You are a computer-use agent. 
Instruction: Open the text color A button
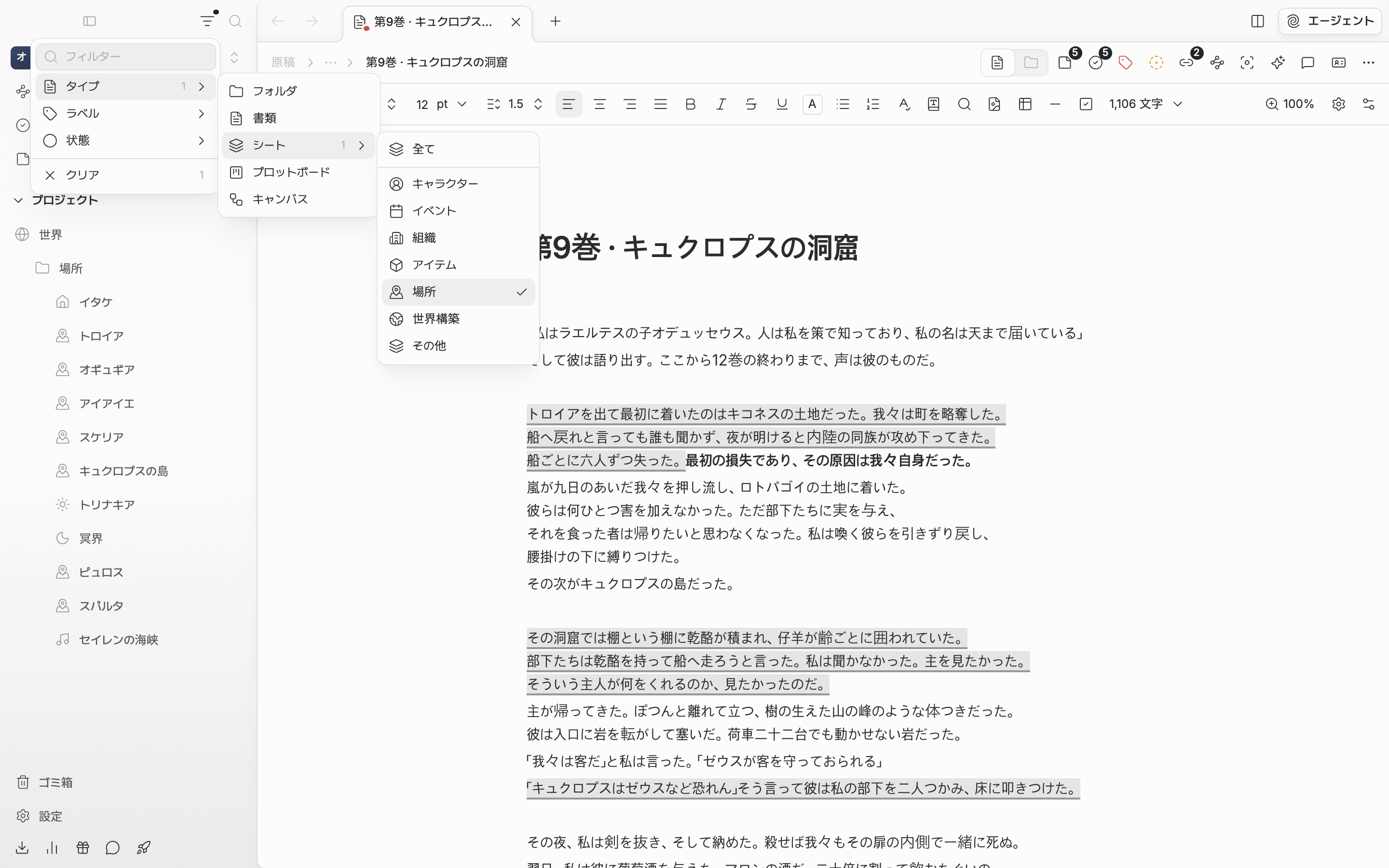click(812, 104)
